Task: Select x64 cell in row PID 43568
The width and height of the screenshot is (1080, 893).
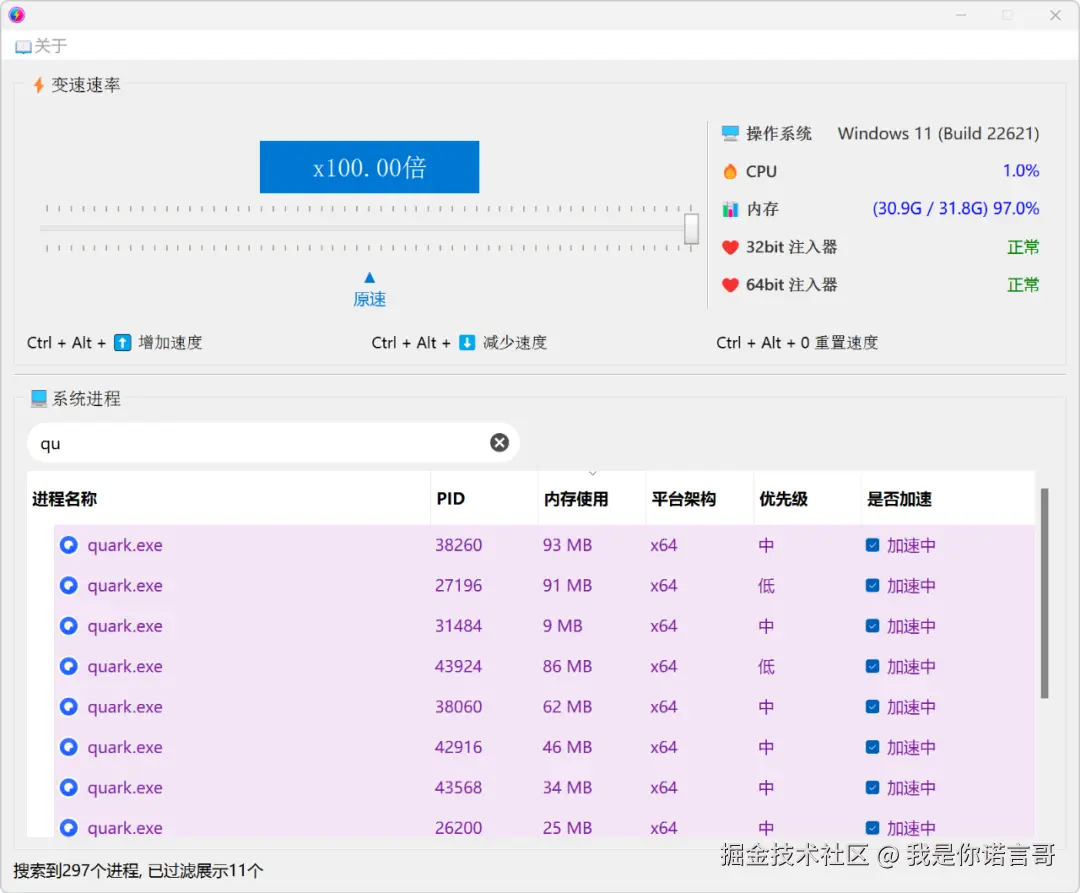Action: pos(663,788)
